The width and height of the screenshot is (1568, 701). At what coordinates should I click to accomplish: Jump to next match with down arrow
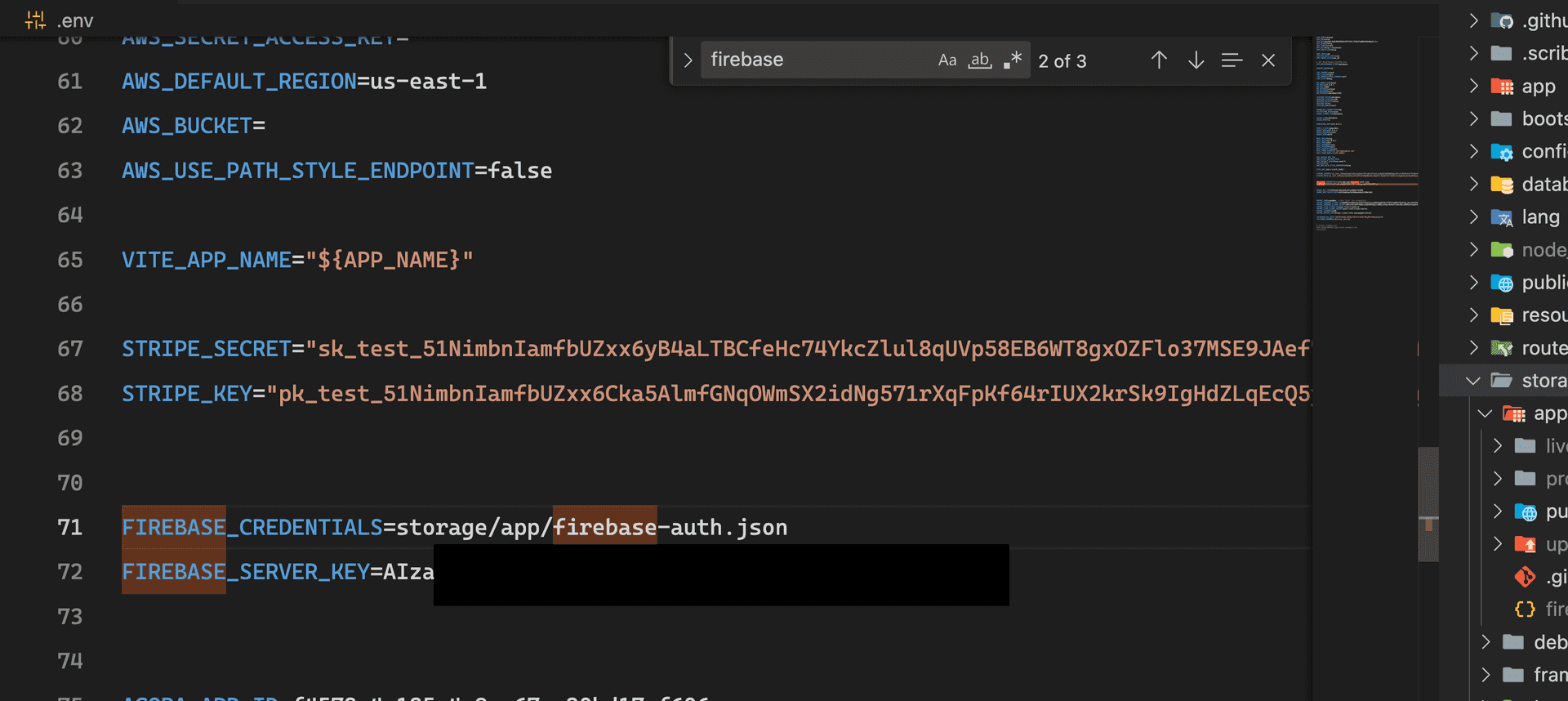[x=1196, y=60]
